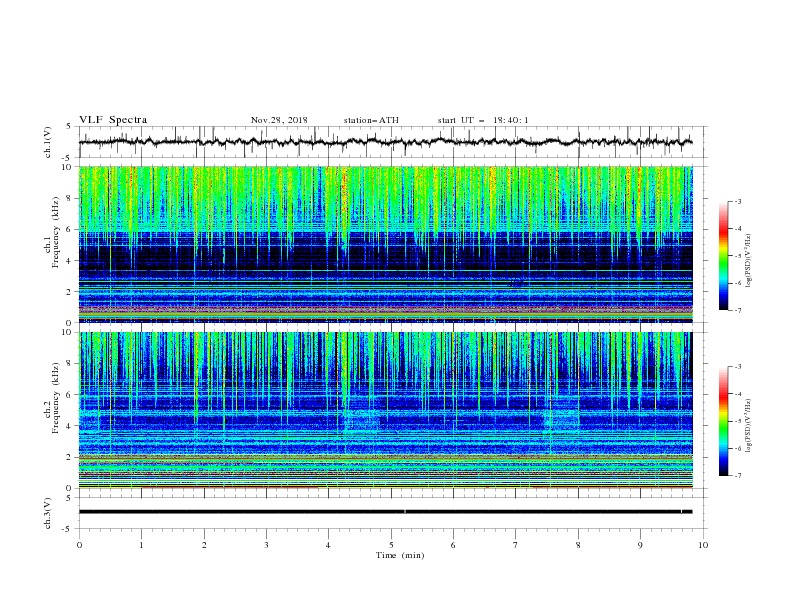The image size is (792, 612).
Task: Click the "-5" label on ch.2 colorbar
Action: (x=738, y=421)
